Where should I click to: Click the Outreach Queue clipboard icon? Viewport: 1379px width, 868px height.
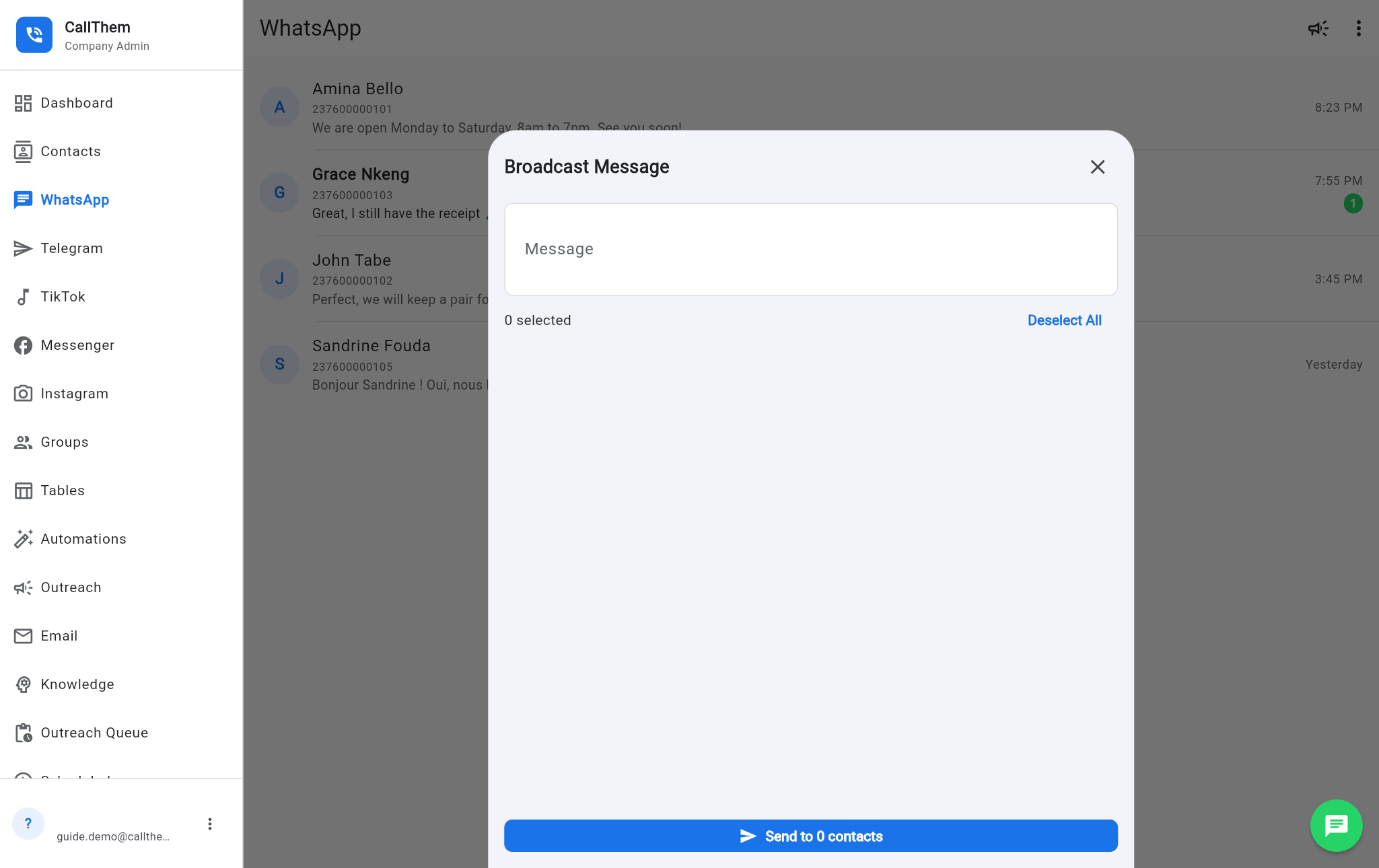pyautogui.click(x=23, y=733)
